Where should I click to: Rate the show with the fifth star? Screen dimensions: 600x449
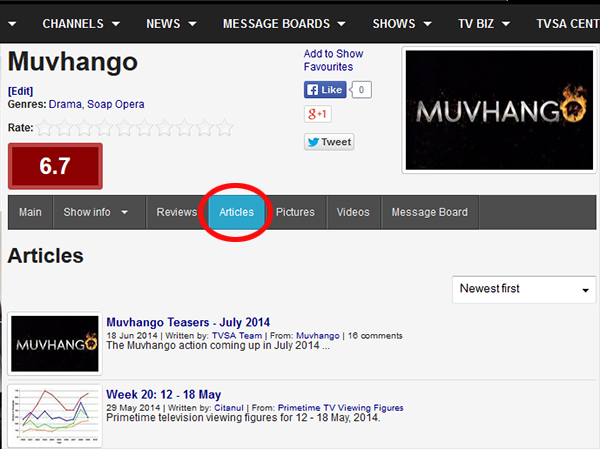tap(125, 128)
